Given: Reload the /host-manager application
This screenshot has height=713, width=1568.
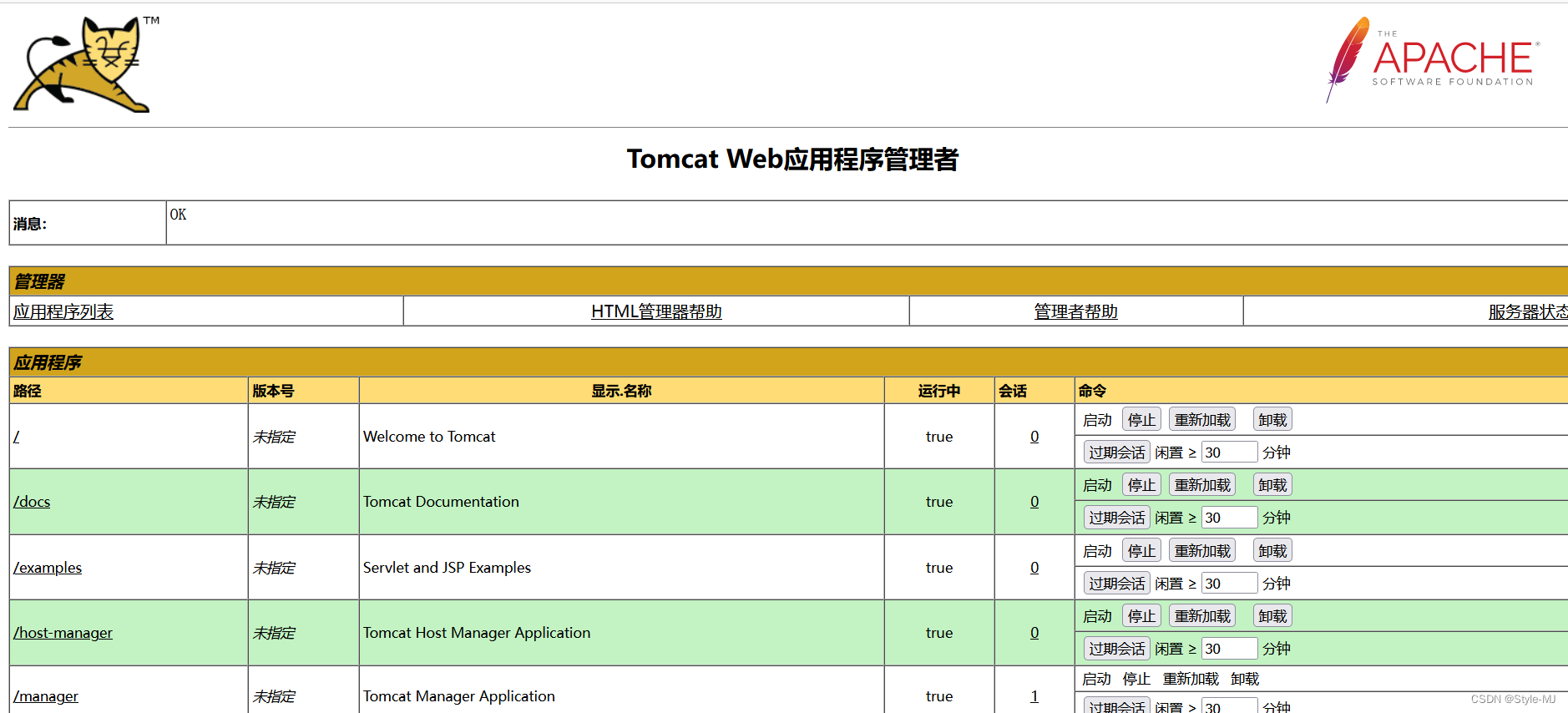Looking at the screenshot, I should (x=1202, y=616).
